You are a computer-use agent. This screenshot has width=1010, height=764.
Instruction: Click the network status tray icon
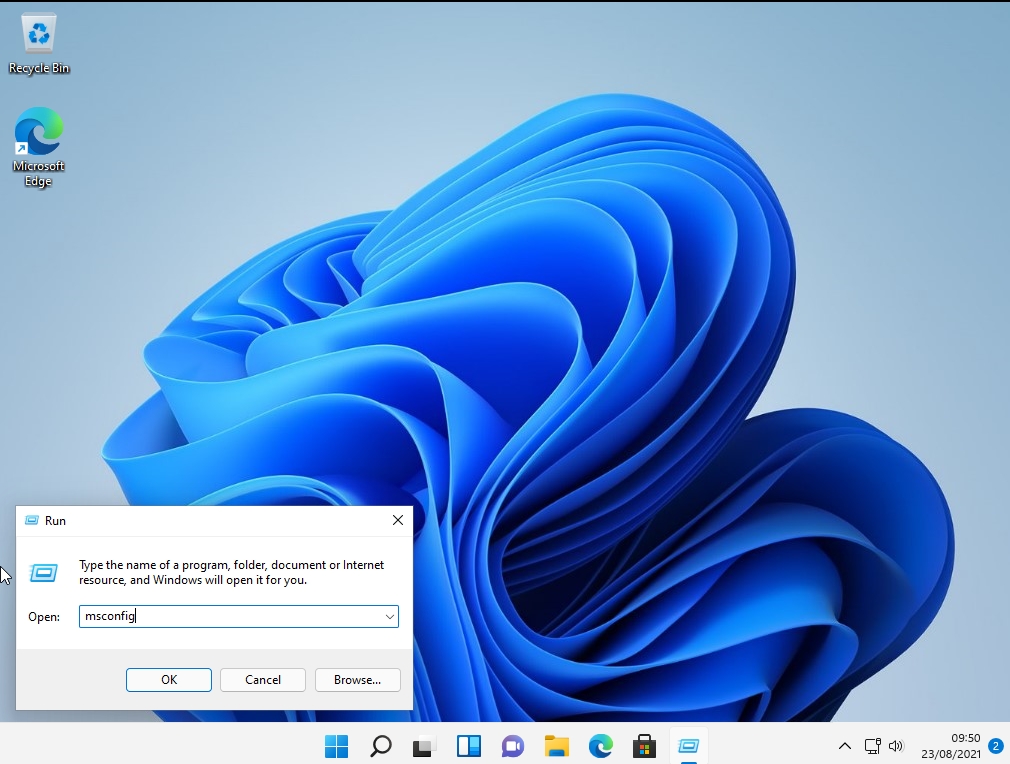[x=873, y=746]
